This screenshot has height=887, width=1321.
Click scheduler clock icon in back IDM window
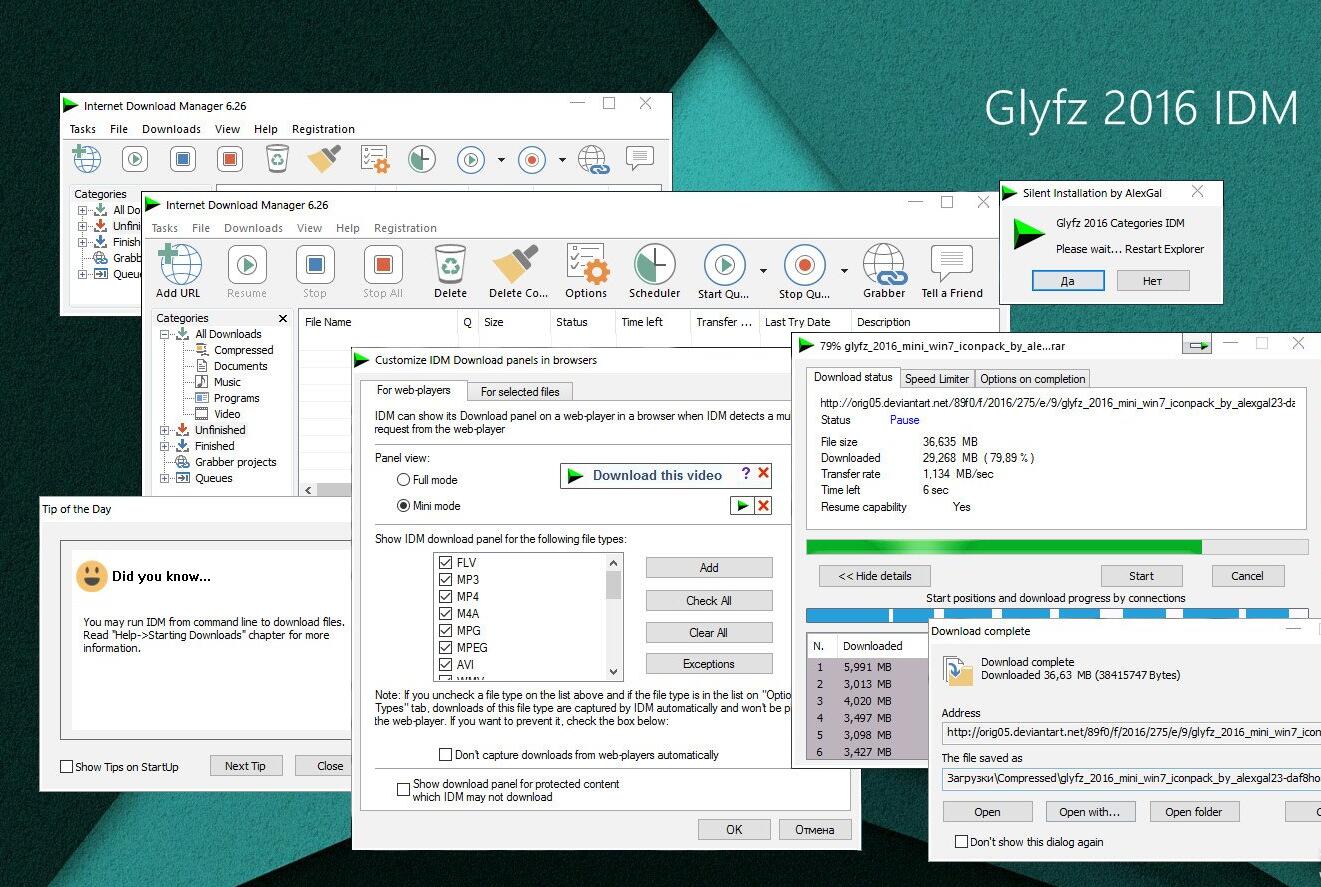[x=422, y=158]
